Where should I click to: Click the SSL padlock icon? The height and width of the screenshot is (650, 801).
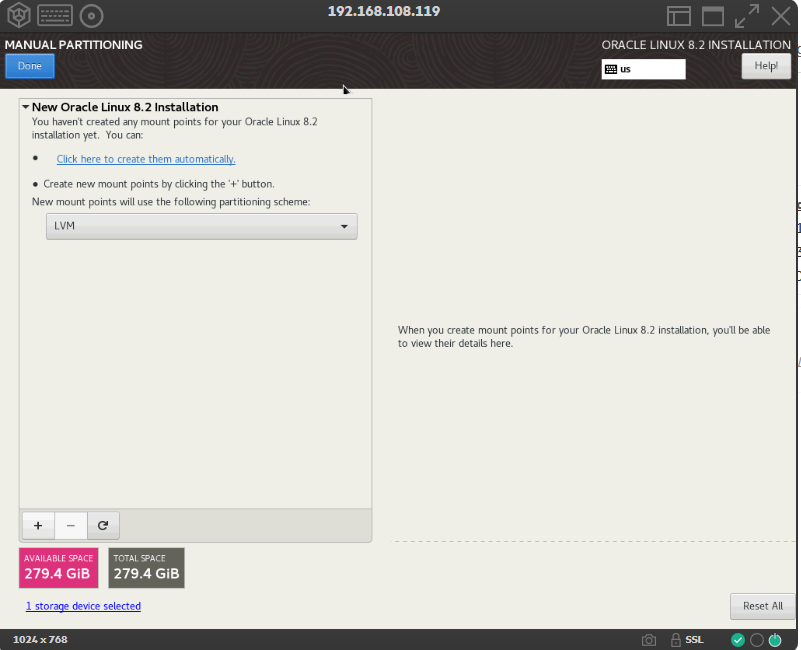pyautogui.click(x=675, y=640)
